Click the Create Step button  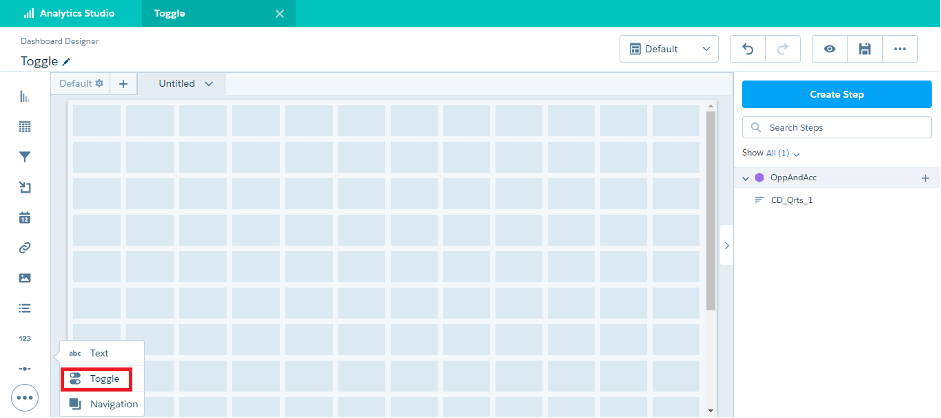click(837, 94)
